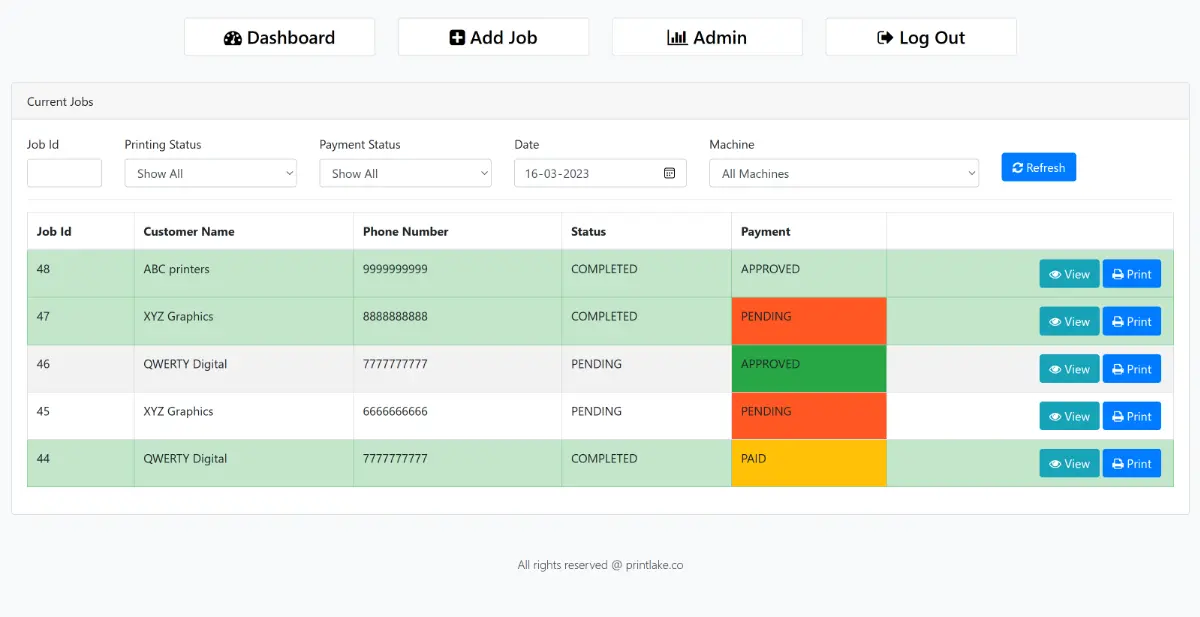This screenshot has height=617, width=1200.
Task: Open the Printing Status dropdown
Action: tap(210, 173)
